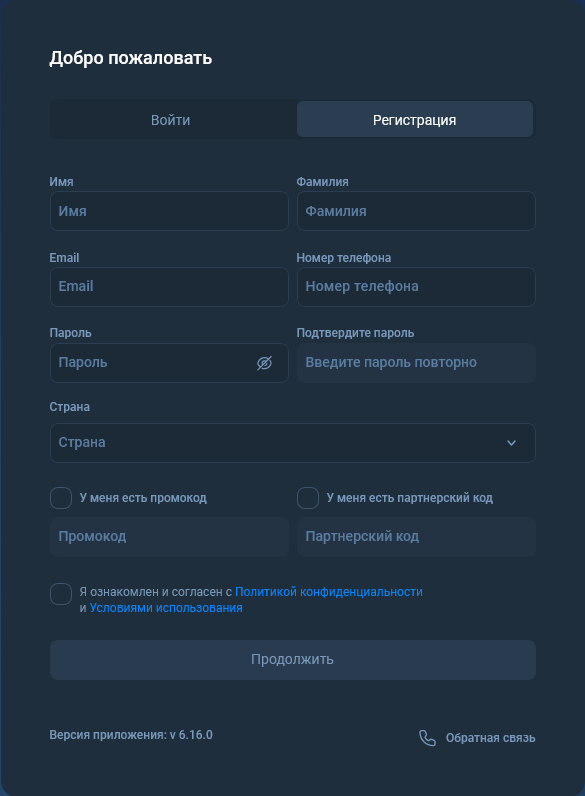
Task: Switch to the Войти tab
Action: coord(171,120)
